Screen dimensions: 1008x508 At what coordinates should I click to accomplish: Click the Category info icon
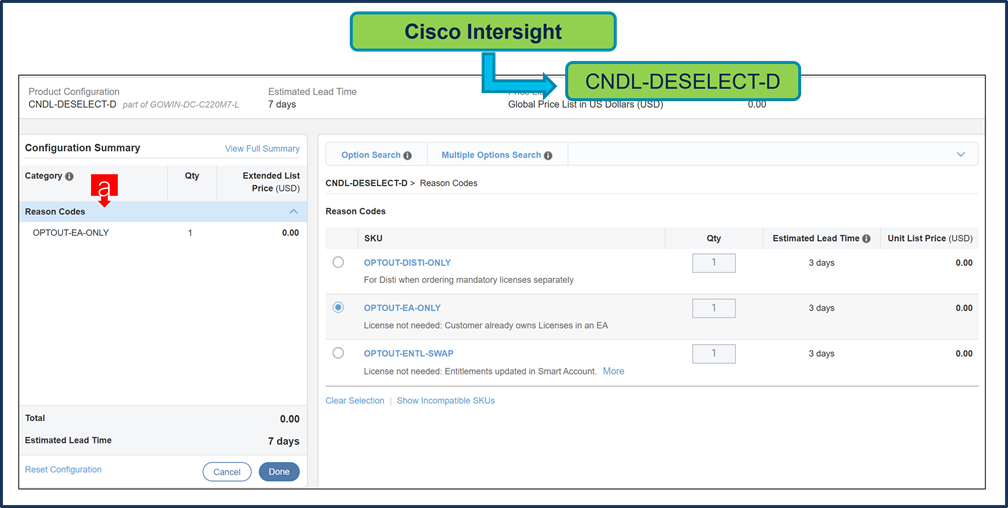tap(69, 176)
